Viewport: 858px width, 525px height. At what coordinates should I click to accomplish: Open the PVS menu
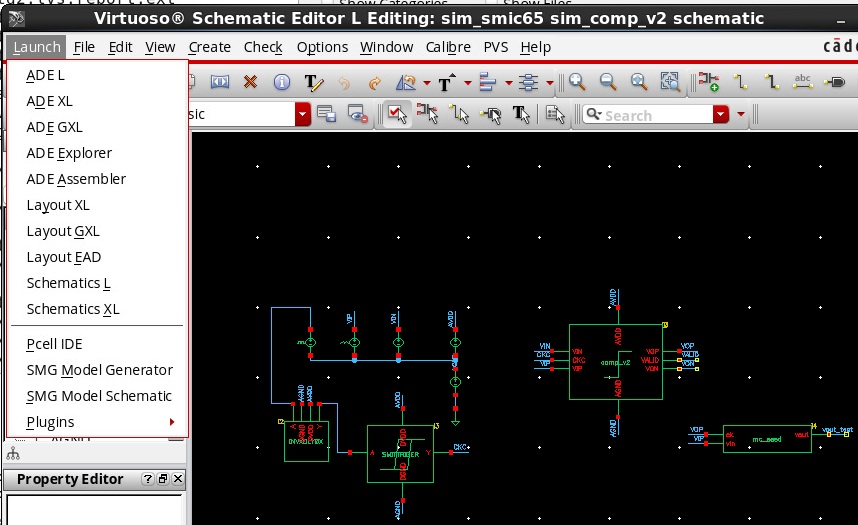(496, 47)
